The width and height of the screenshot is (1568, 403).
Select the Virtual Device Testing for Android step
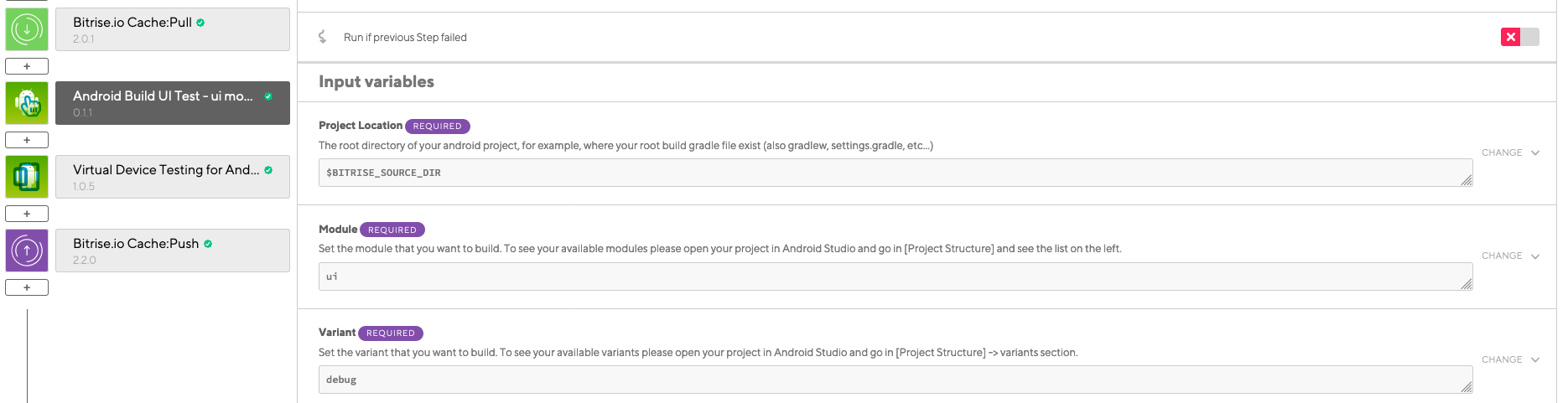pos(172,177)
